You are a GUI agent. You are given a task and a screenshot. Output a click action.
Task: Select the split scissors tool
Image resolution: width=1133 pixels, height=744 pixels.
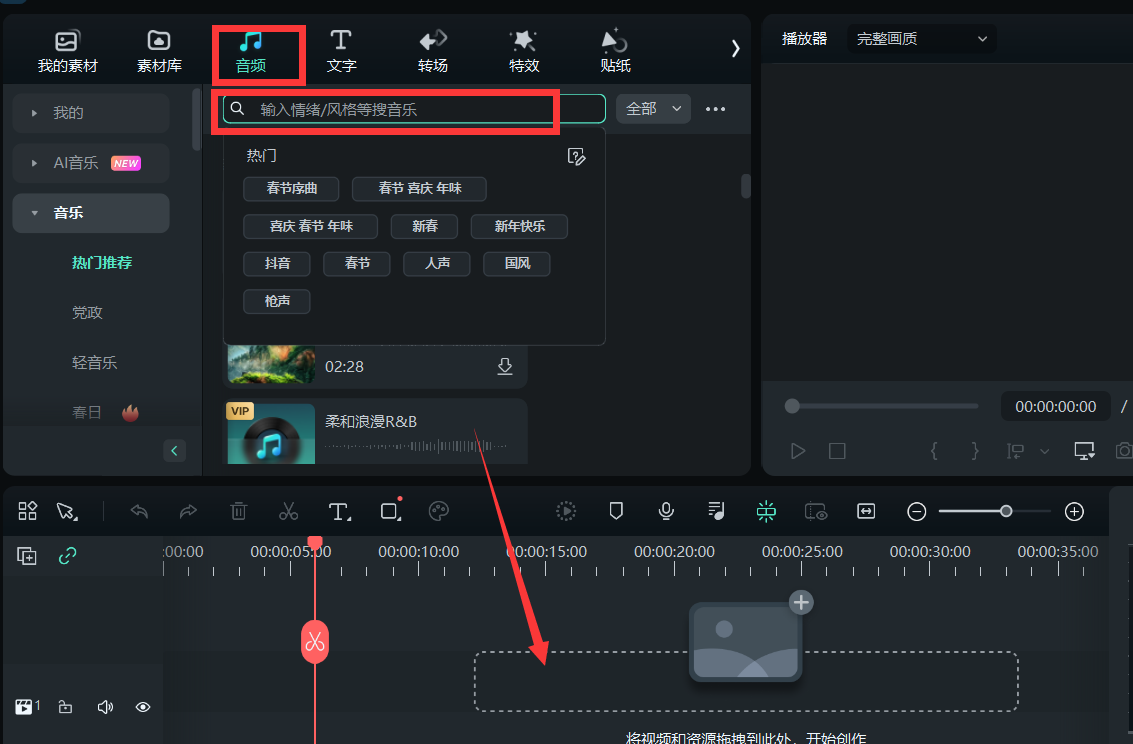288,511
